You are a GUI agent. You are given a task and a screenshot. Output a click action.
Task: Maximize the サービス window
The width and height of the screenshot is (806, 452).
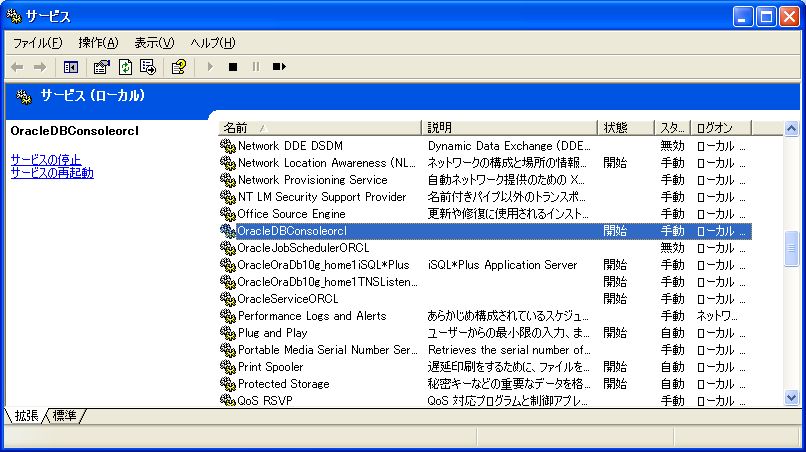[x=766, y=16]
